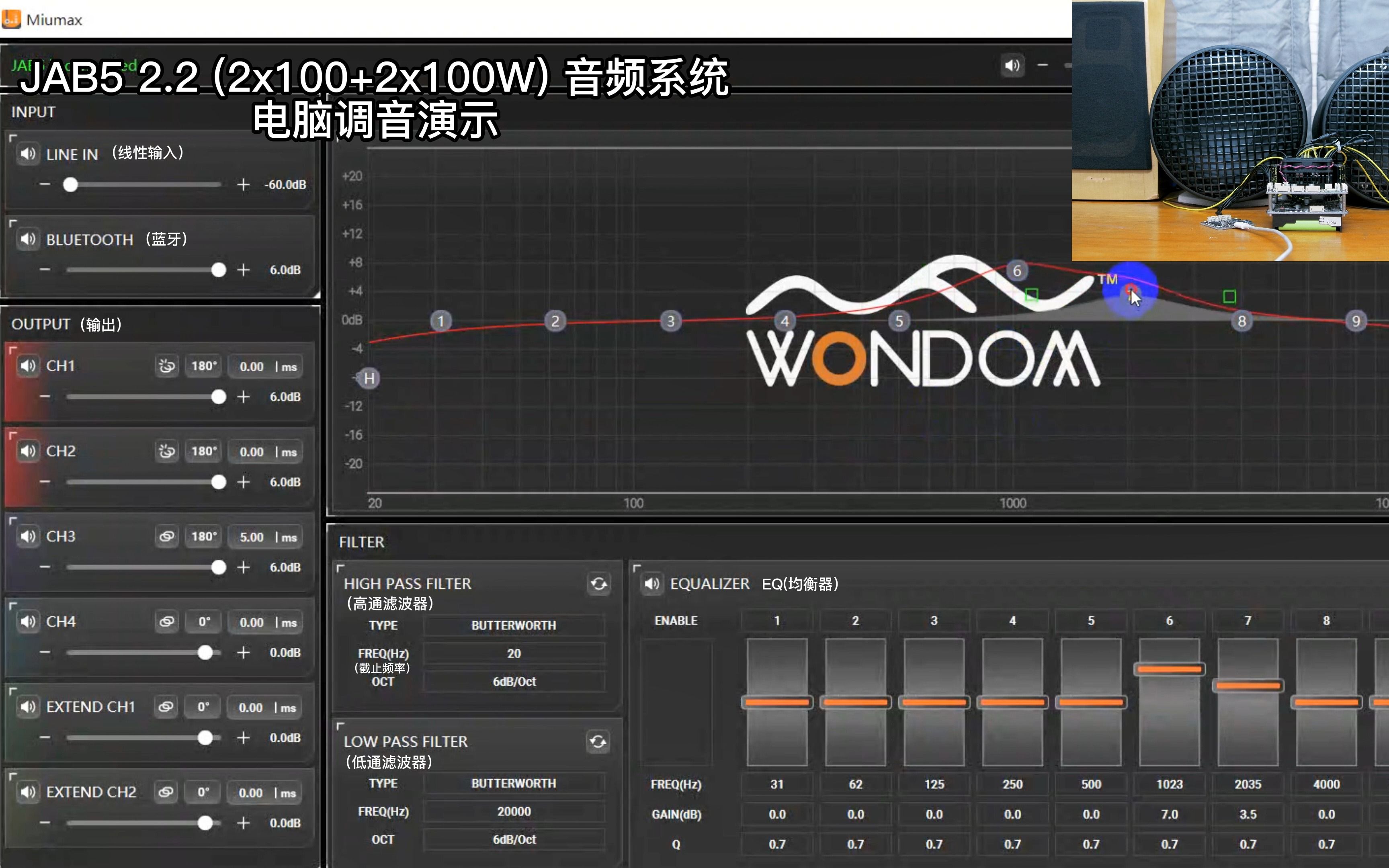Click the CH3 delay value field showing 5.00 ms
This screenshot has width=1389, height=868.
264,536
